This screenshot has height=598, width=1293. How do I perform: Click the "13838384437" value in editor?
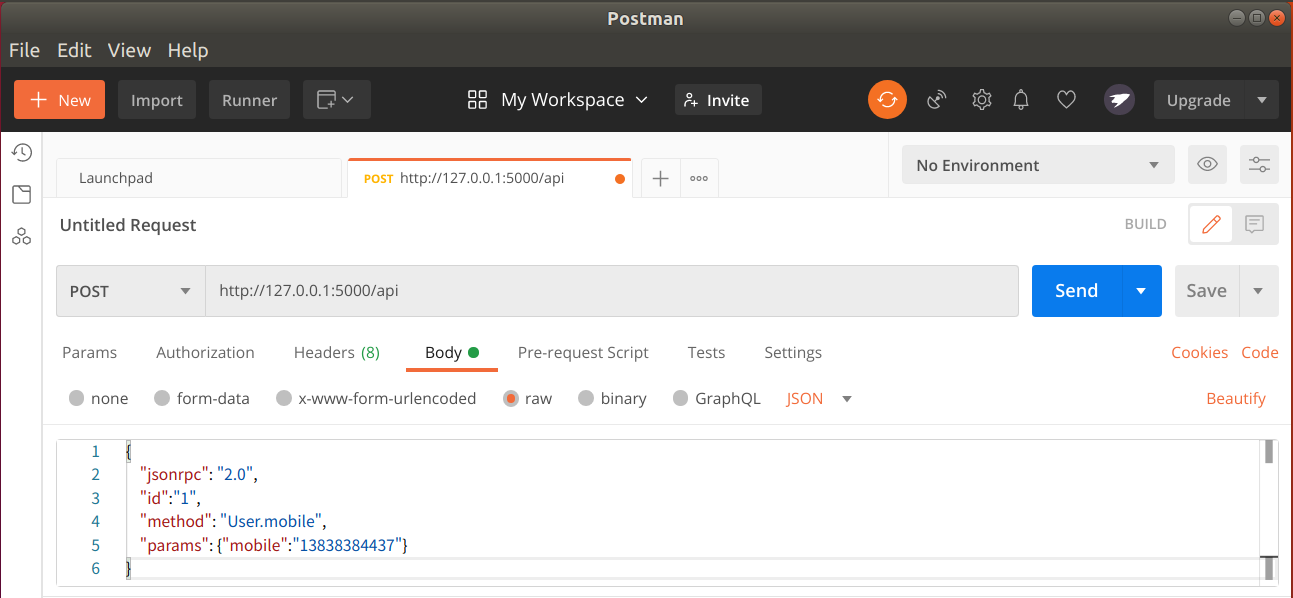[x=347, y=545]
